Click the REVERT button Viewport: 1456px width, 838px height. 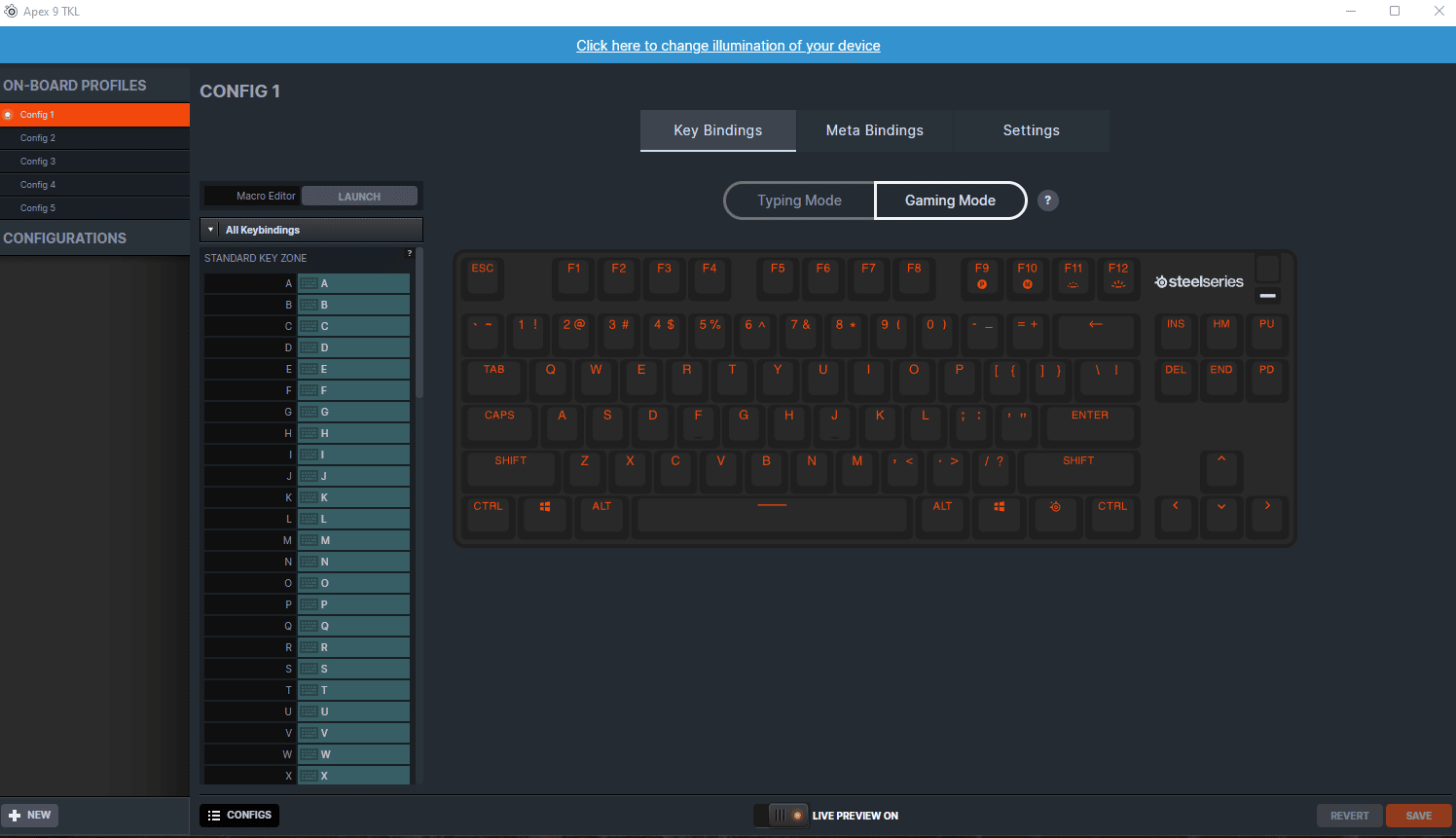pos(1349,816)
